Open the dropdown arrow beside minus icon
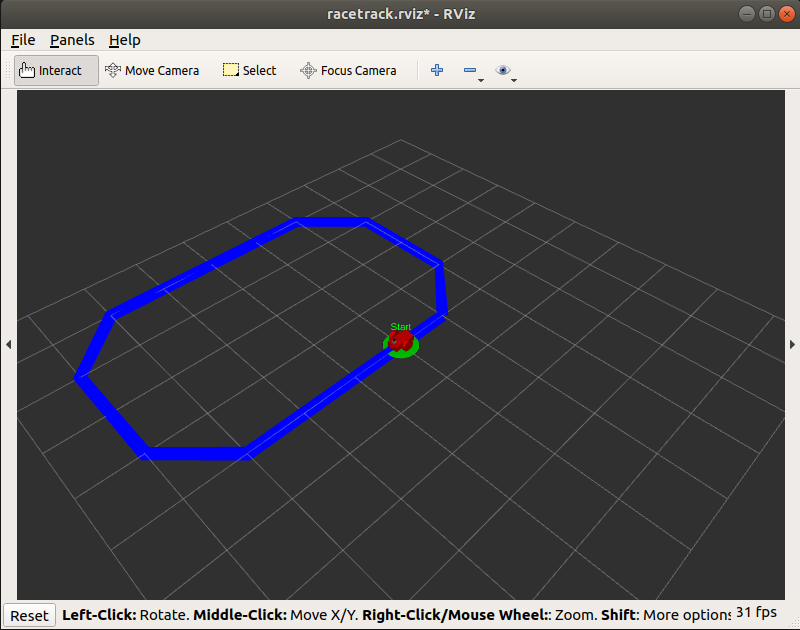This screenshot has height=630, width=800. coord(481,80)
